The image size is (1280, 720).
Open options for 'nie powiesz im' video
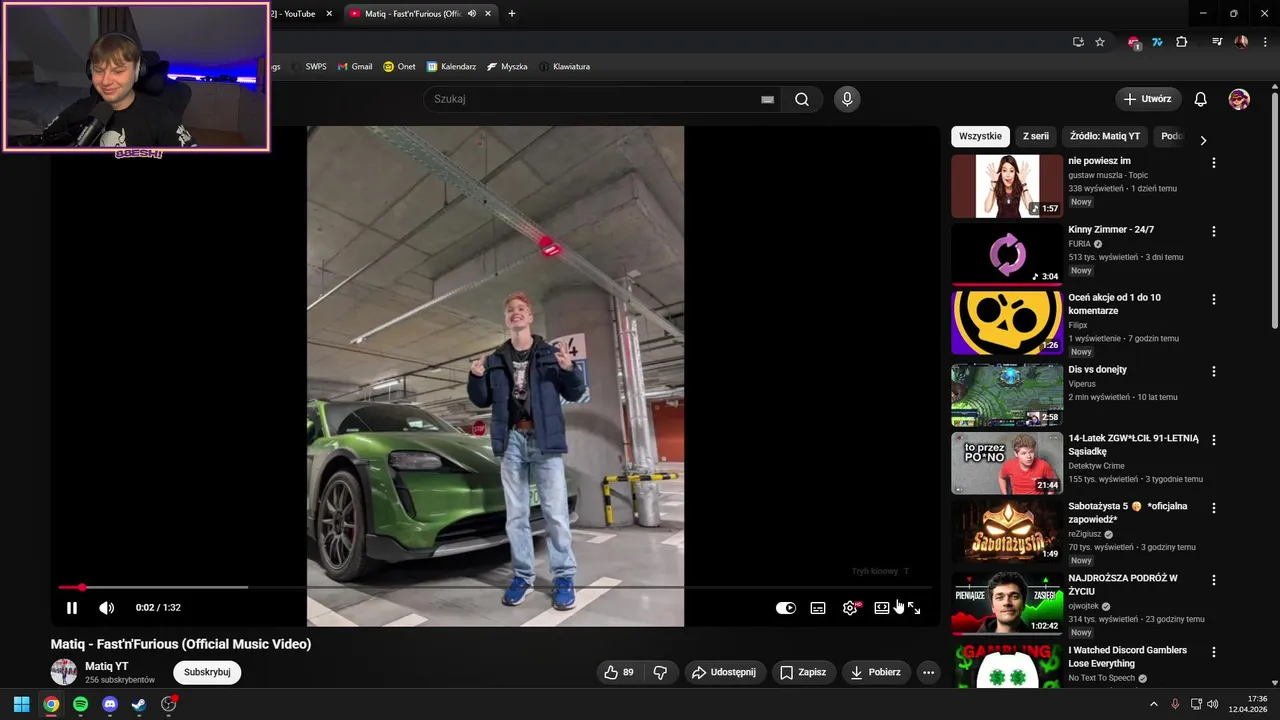tap(1214, 162)
